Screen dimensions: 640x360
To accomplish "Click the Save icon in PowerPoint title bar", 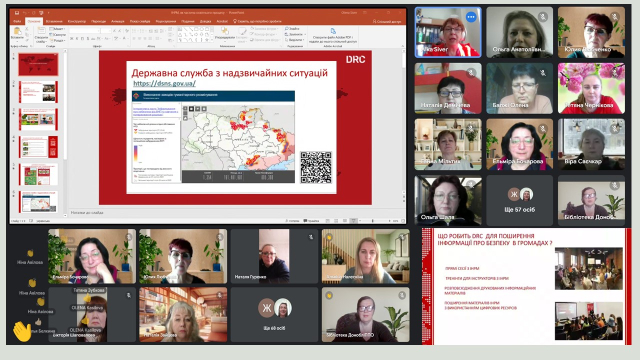I will (17, 13).
